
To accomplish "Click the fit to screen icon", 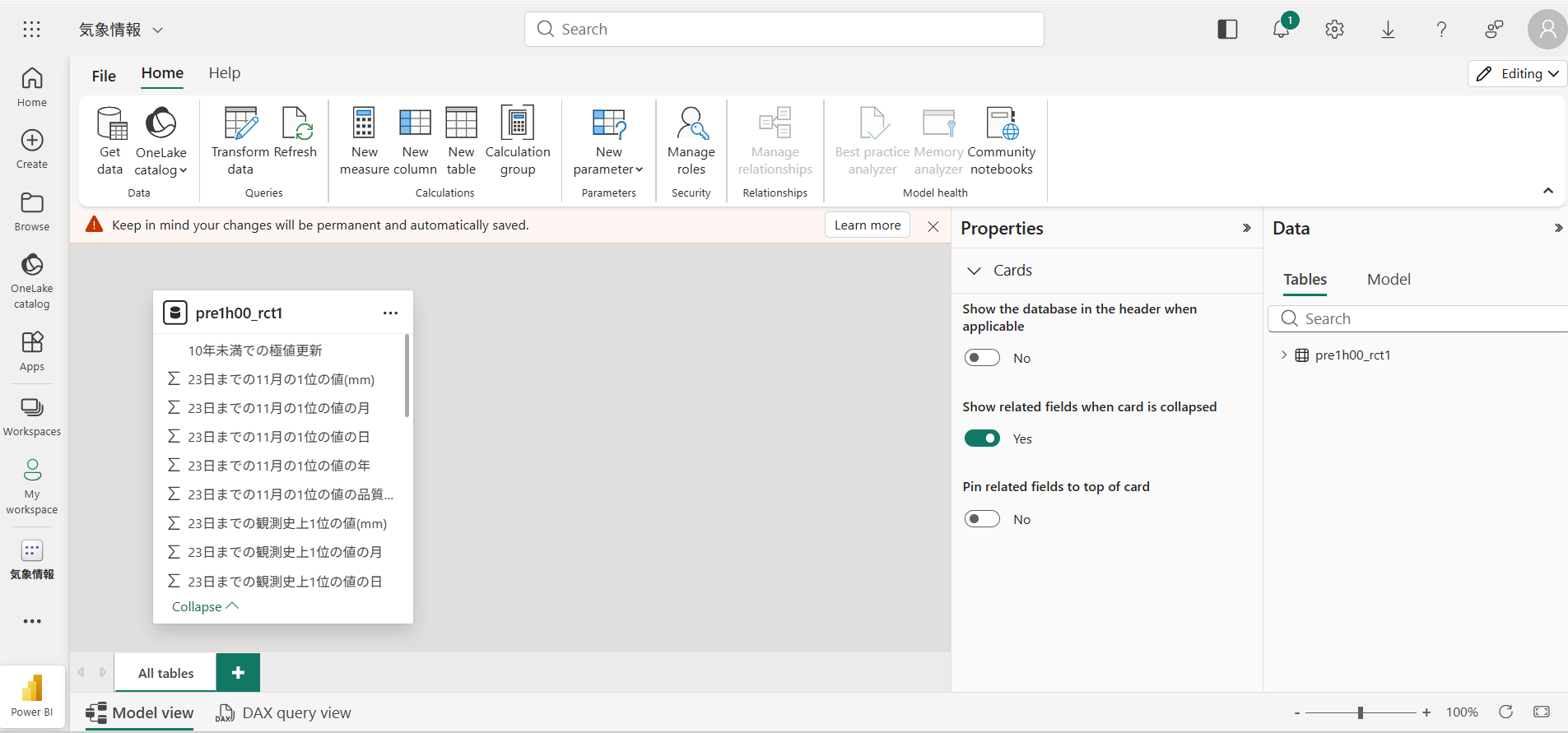I will pyautogui.click(x=1542, y=712).
